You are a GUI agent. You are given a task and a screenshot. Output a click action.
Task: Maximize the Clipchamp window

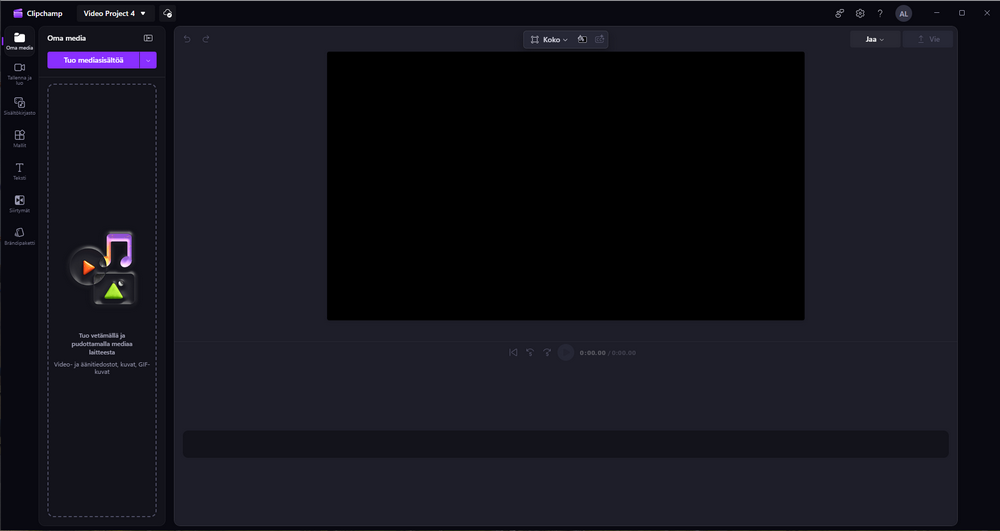[962, 13]
